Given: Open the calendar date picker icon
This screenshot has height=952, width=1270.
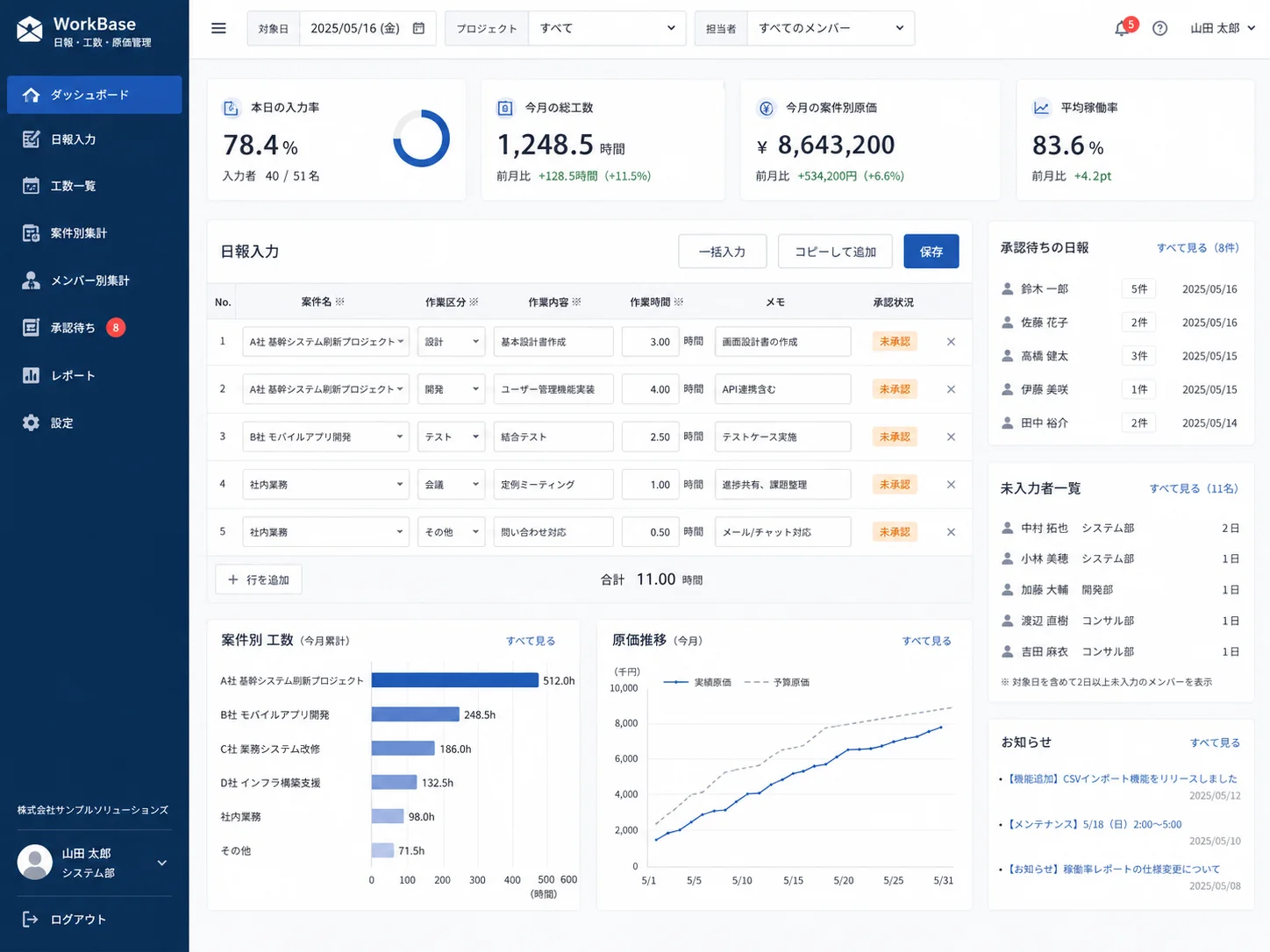Looking at the screenshot, I should pos(418,28).
